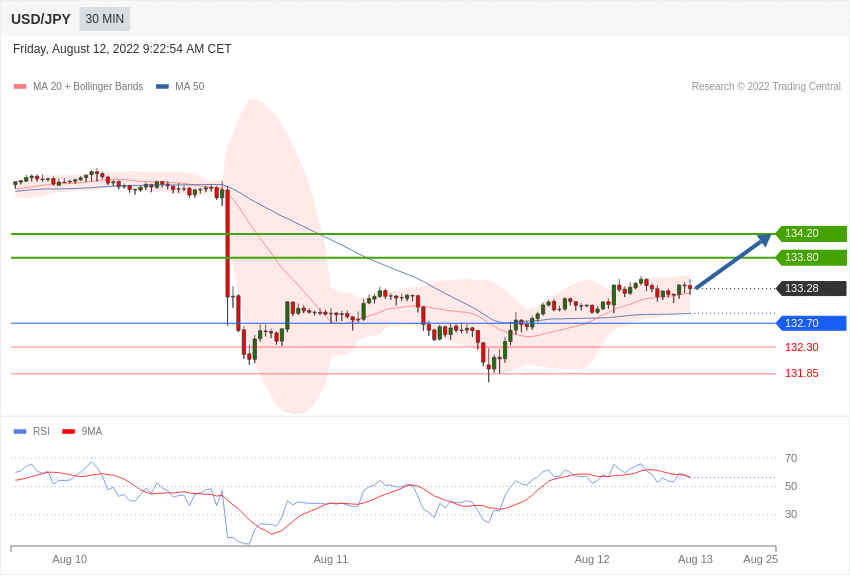Click the MA 50 legend label
This screenshot has height=576, width=850.
[189, 86]
